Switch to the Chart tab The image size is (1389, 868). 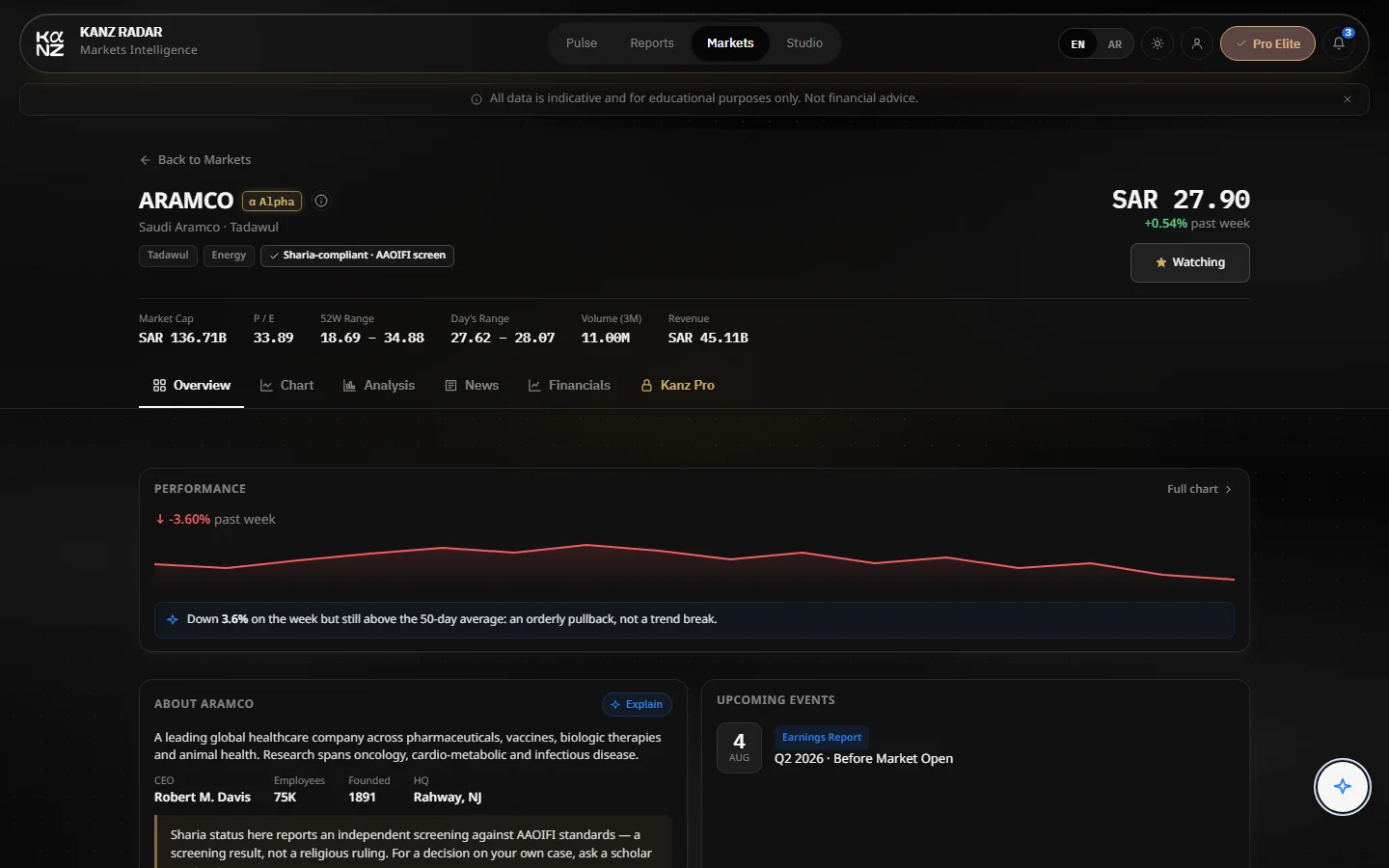(x=286, y=386)
